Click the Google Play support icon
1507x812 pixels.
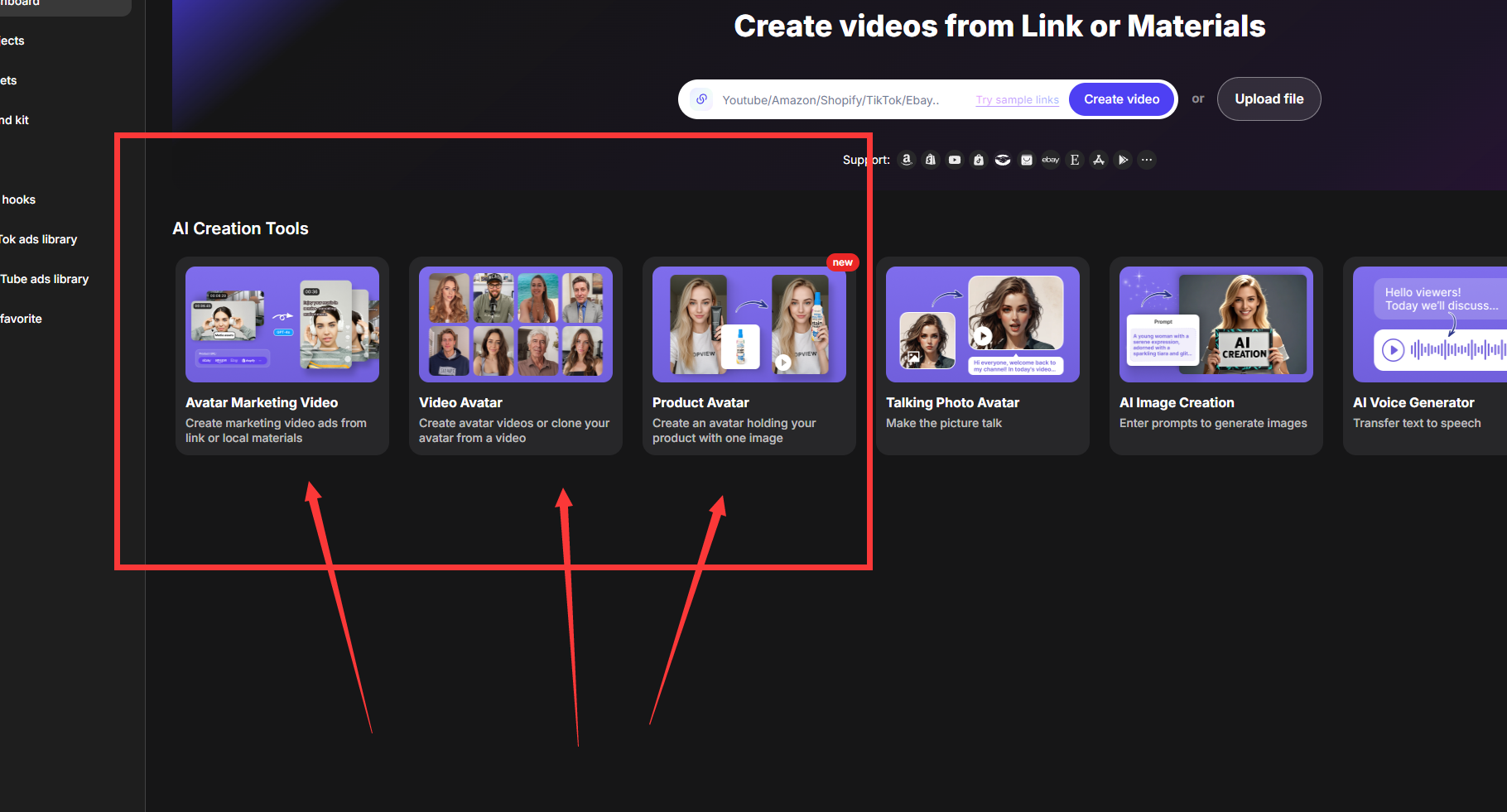pyautogui.click(x=1123, y=160)
